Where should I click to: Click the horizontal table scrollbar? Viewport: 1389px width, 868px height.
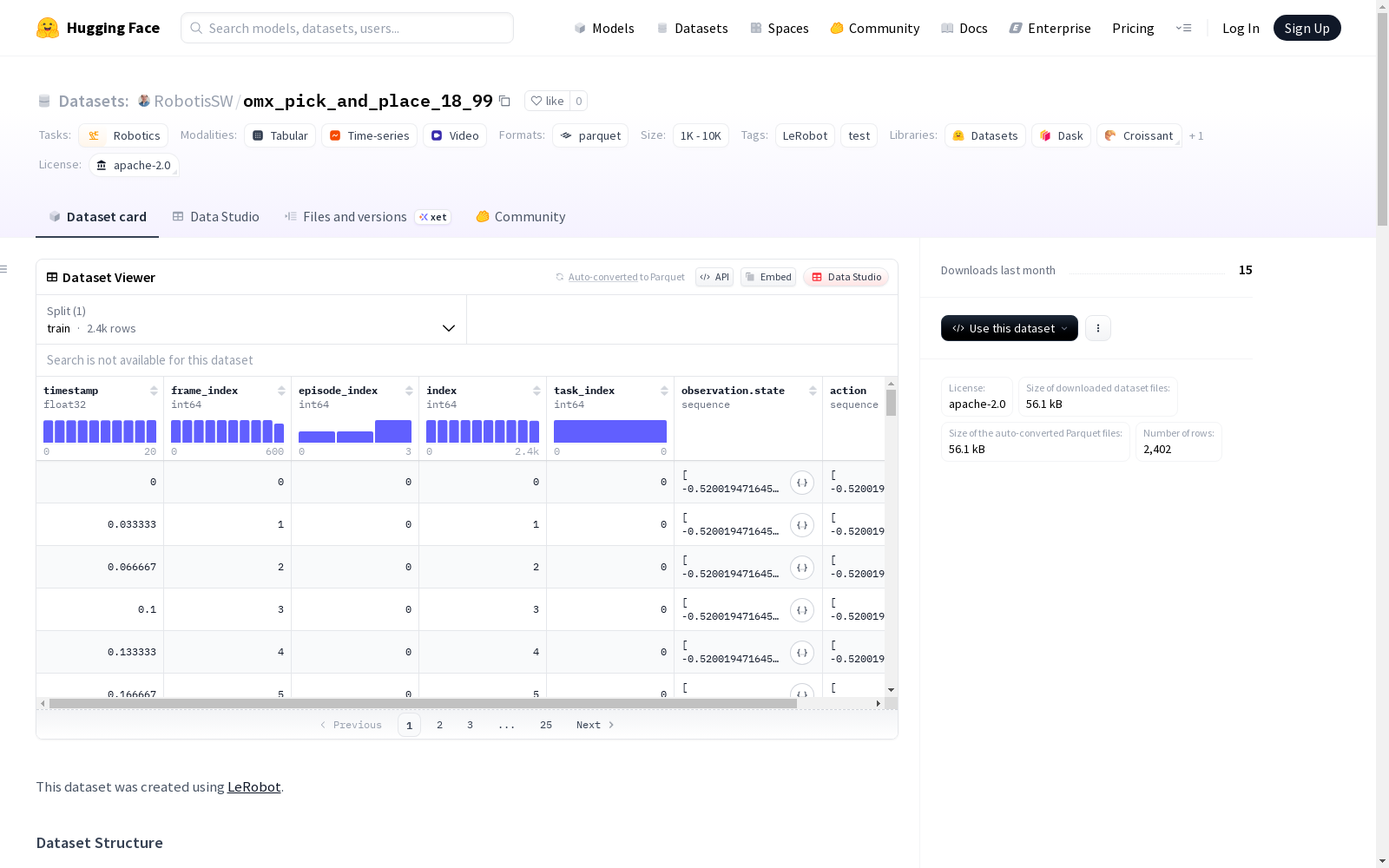pyautogui.click(x=423, y=703)
